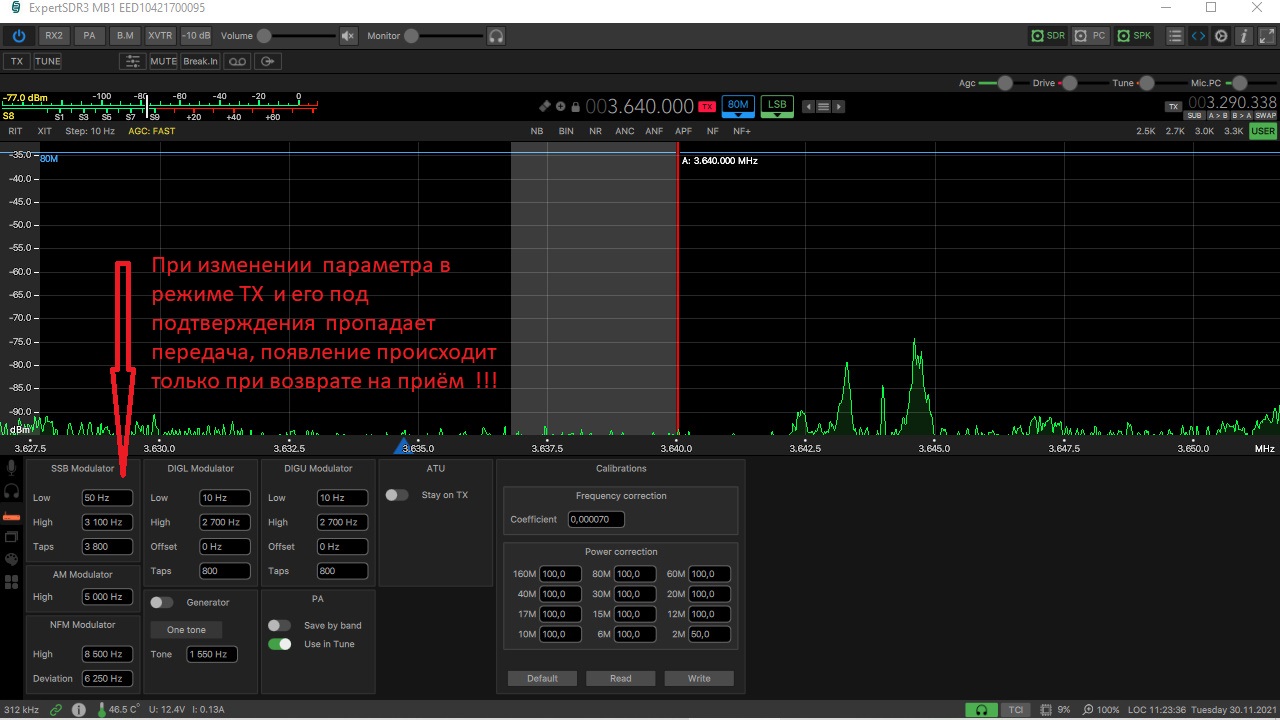The image size is (1280, 720).
Task: Select the 2.7K filter width tab
Action: pos(1174,130)
